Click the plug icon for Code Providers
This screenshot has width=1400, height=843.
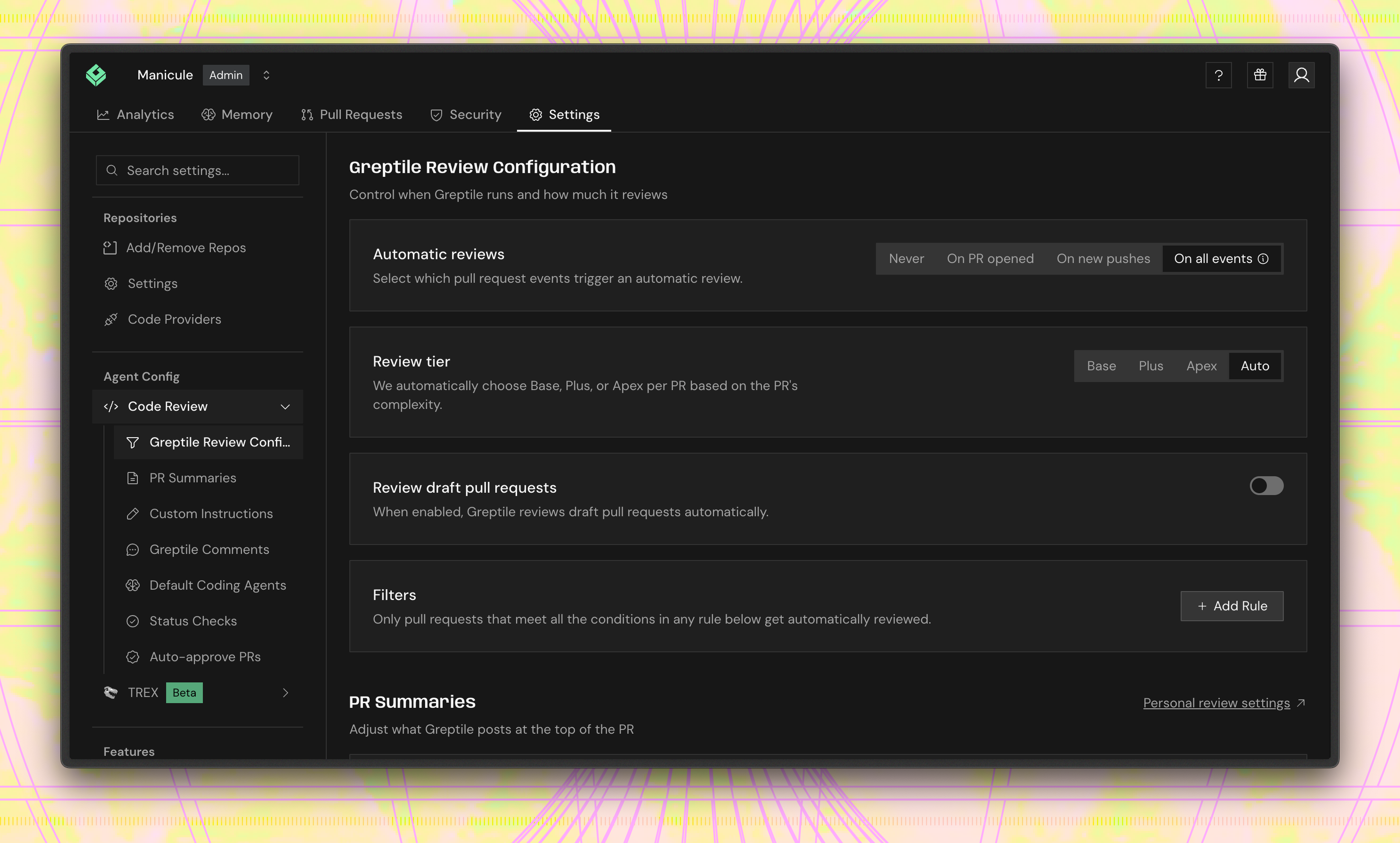tap(111, 320)
